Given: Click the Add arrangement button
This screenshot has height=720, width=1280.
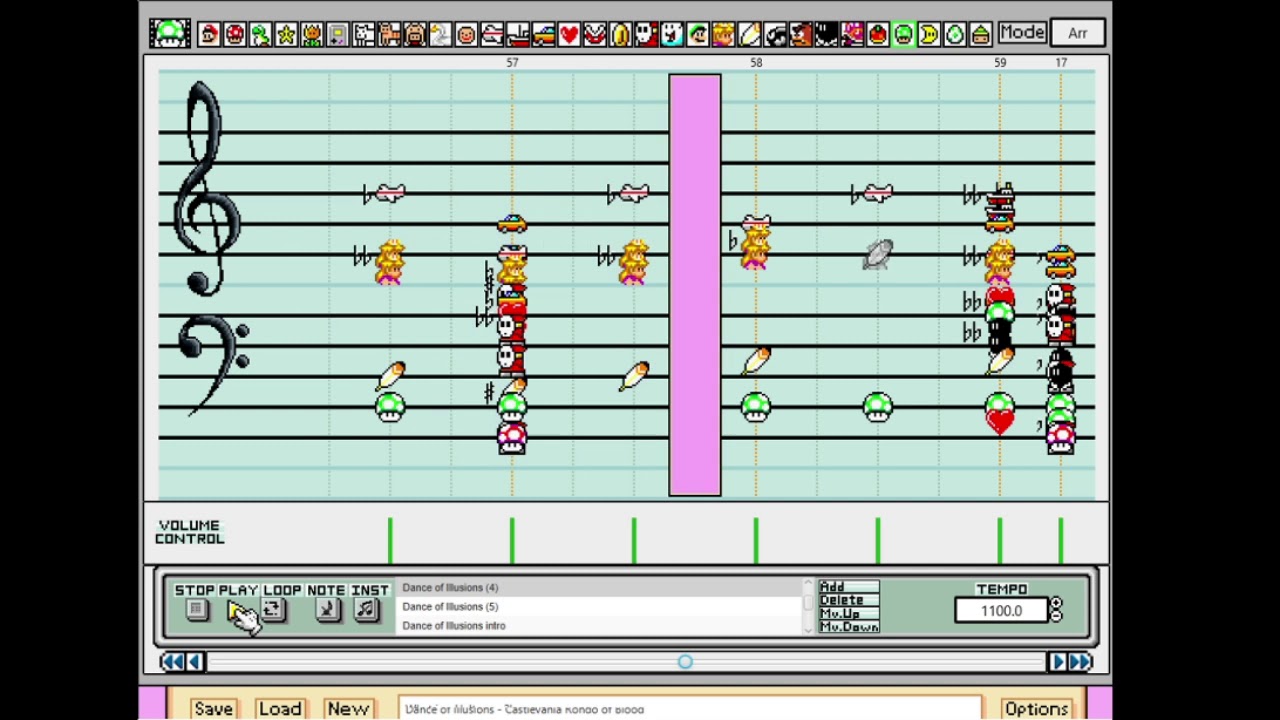Looking at the screenshot, I should pyautogui.click(x=849, y=587).
